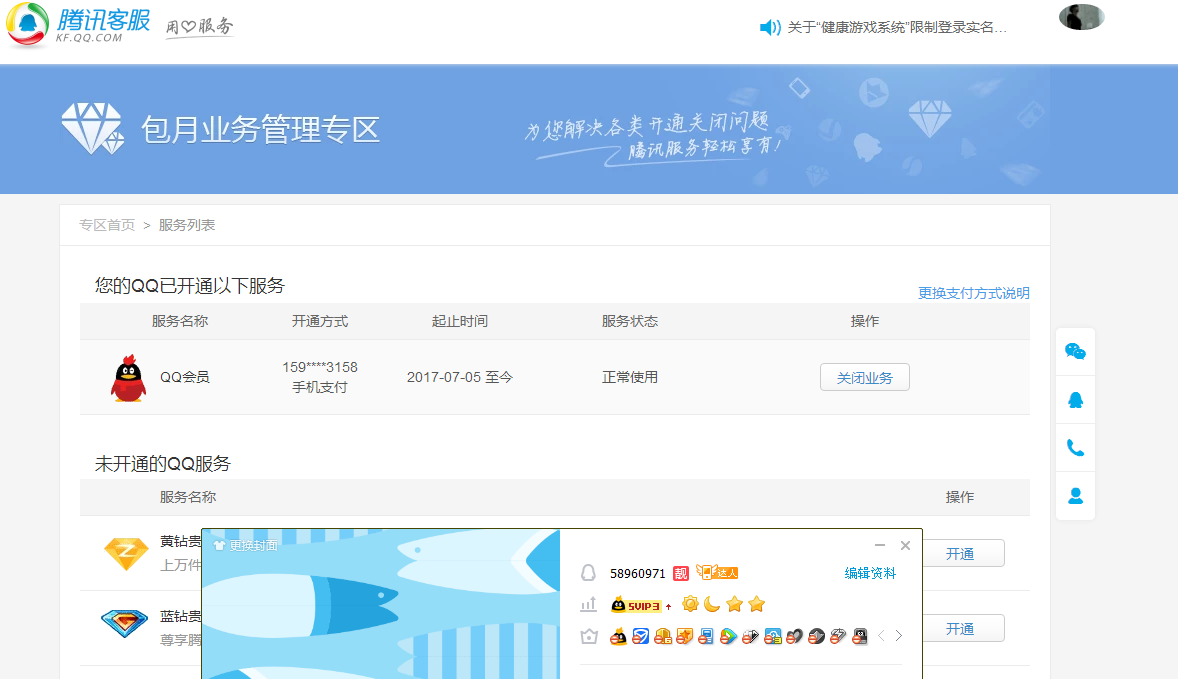The height and width of the screenshot is (679, 1178).
Task: Go to 专区首页 breadcrumb
Action: tap(107, 225)
